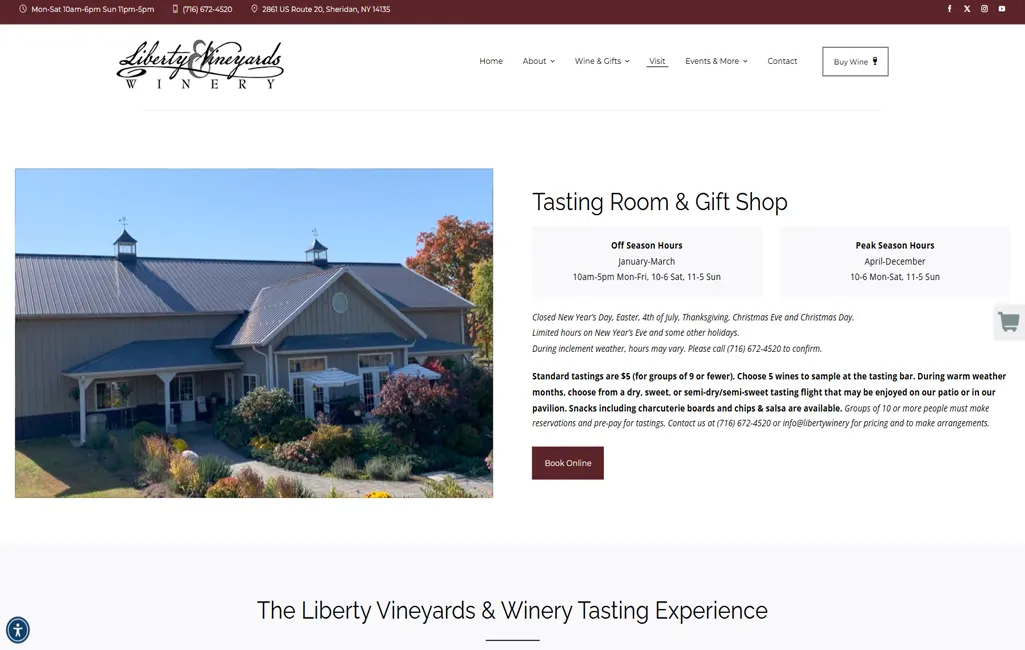The width and height of the screenshot is (1025, 650).
Task: Click the location pin icon
Action: pos(254,9)
